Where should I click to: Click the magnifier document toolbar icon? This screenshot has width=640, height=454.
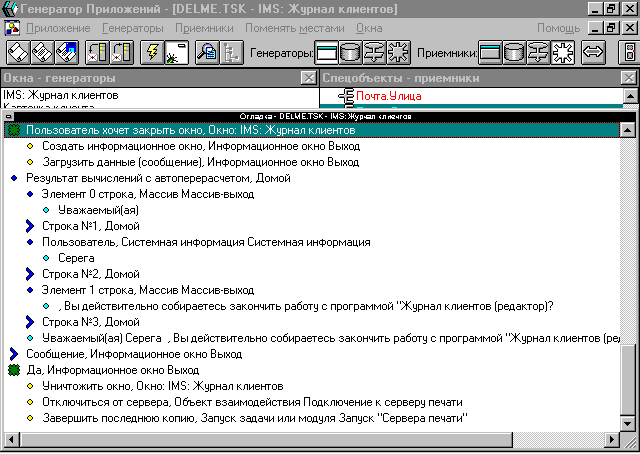point(207,52)
